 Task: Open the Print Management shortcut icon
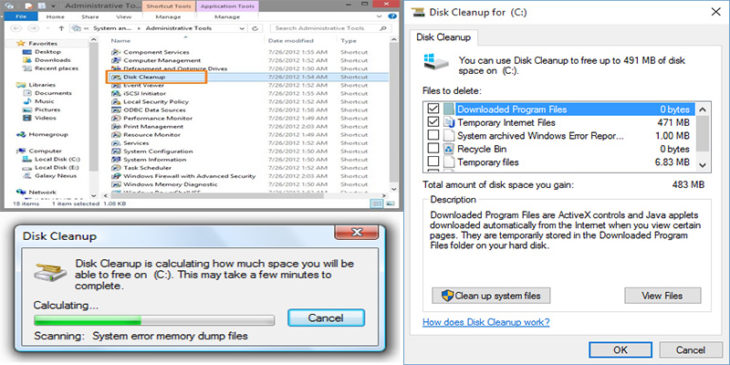(x=116, y=127)
